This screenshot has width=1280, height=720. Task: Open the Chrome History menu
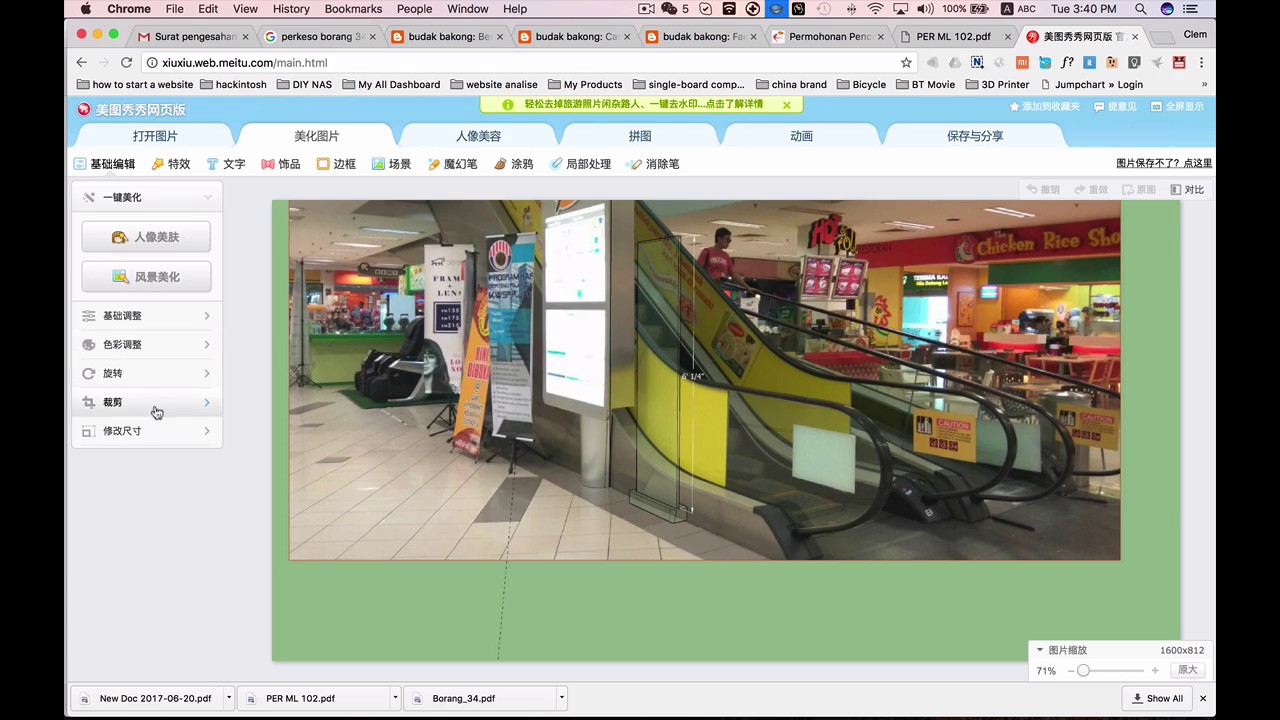click(291, 9)
